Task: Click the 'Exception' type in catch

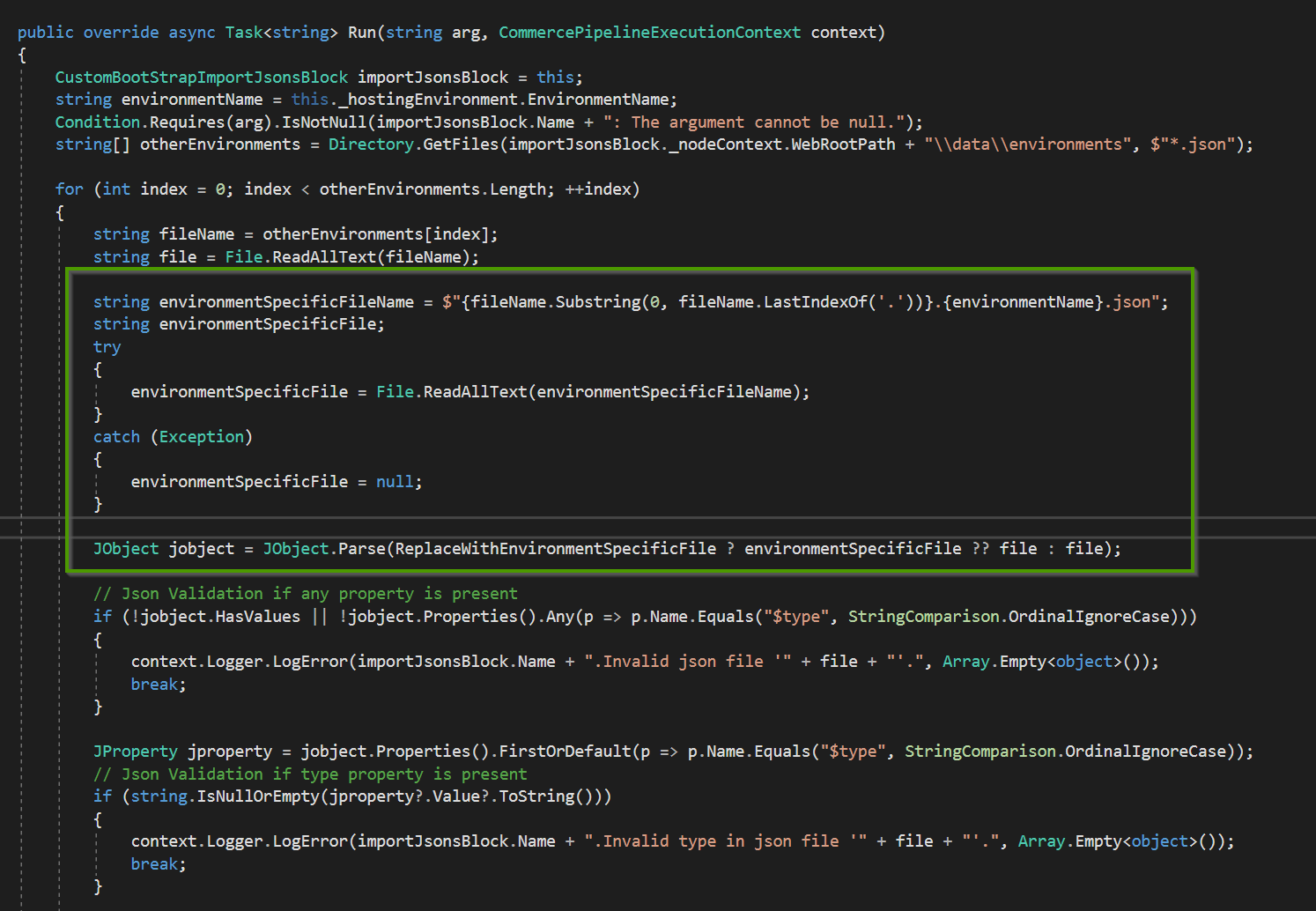Action: pyautogui.click(x=202, y=437)
